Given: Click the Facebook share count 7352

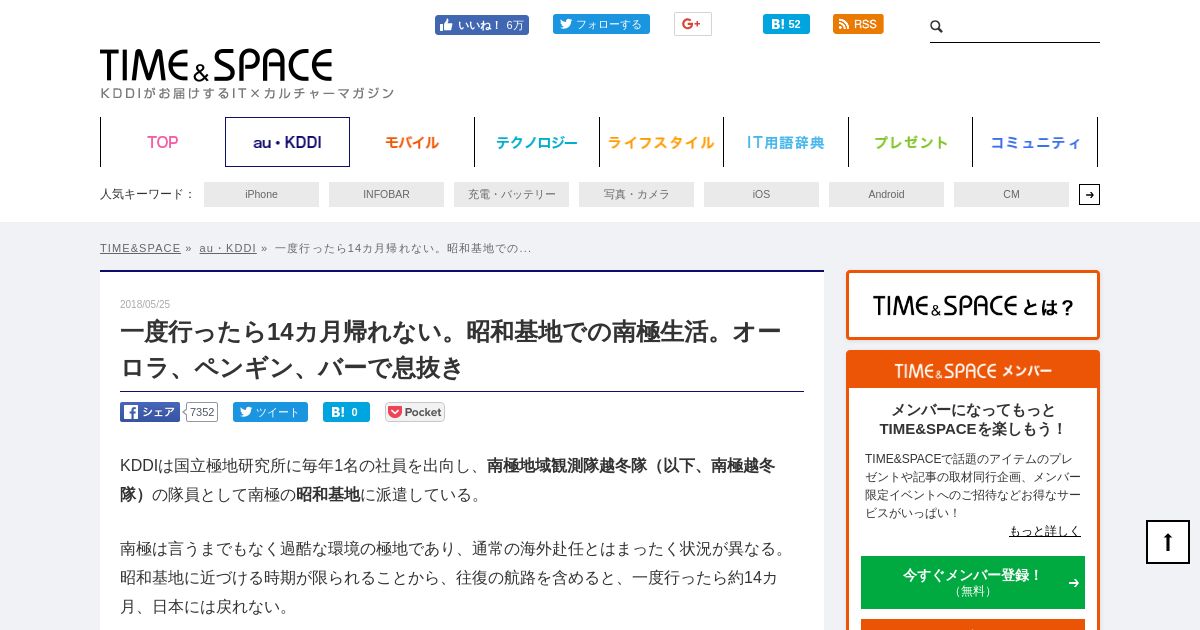Looking at the screenshot, I should tap(201, 412).
